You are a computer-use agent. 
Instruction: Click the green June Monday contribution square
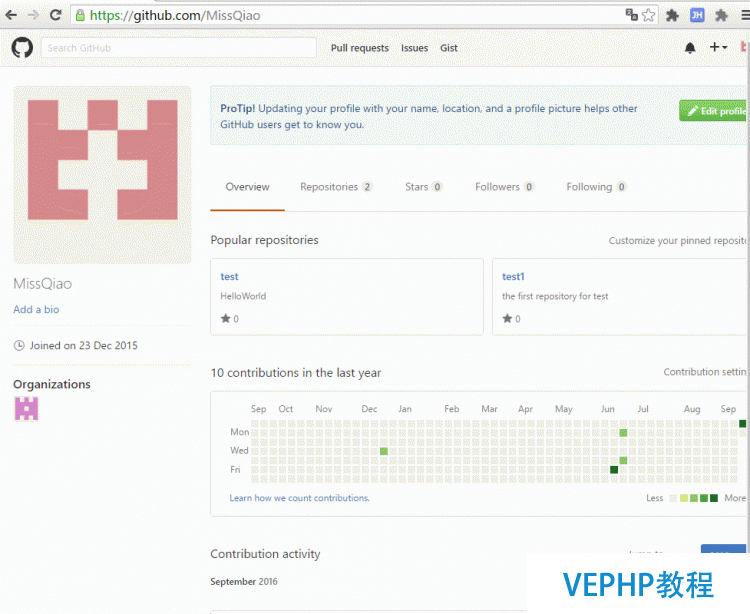click(623, 433)
